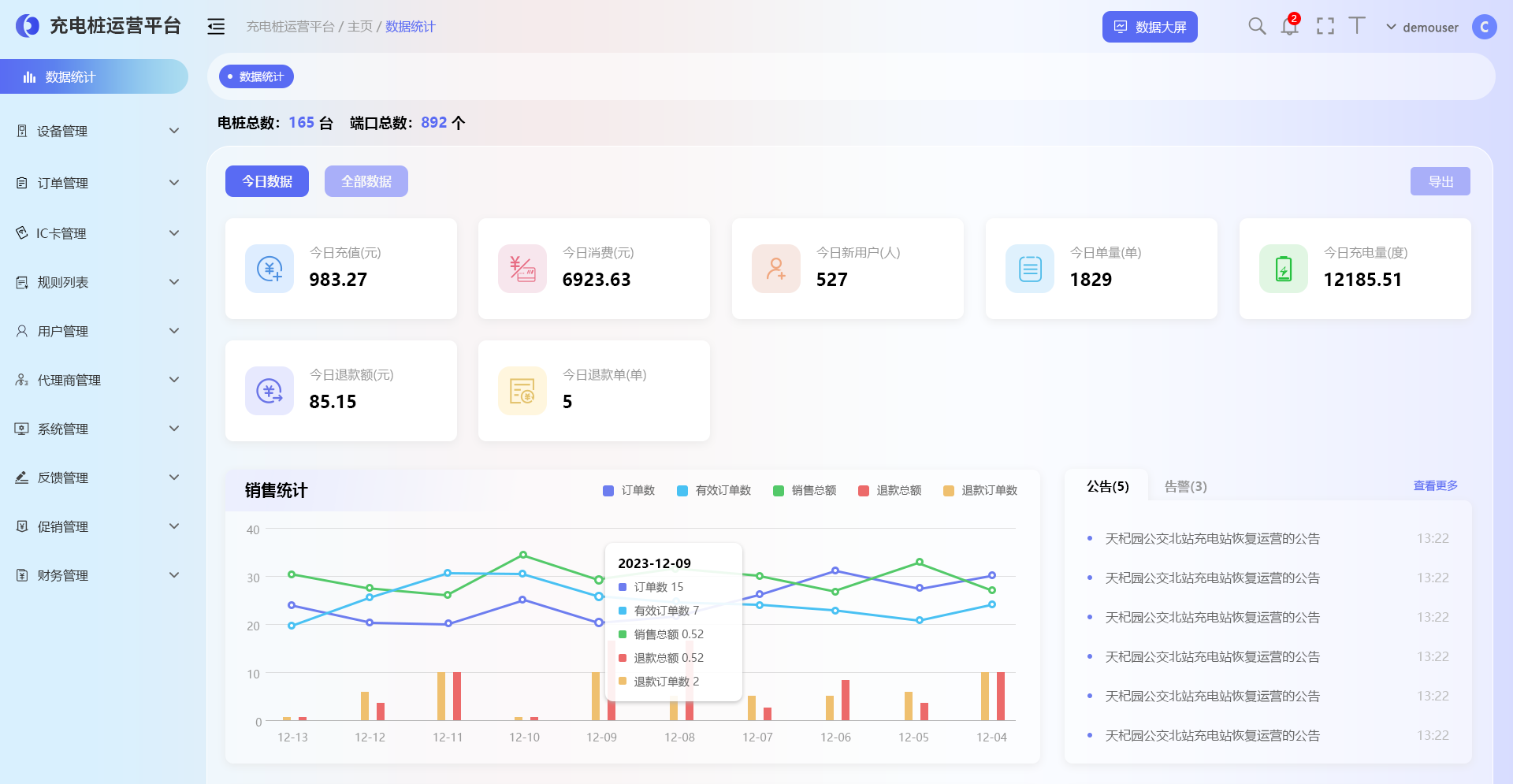Collapse the sidebar with the hamburger icon
The image size is (1513, 784).
(216, 27)
